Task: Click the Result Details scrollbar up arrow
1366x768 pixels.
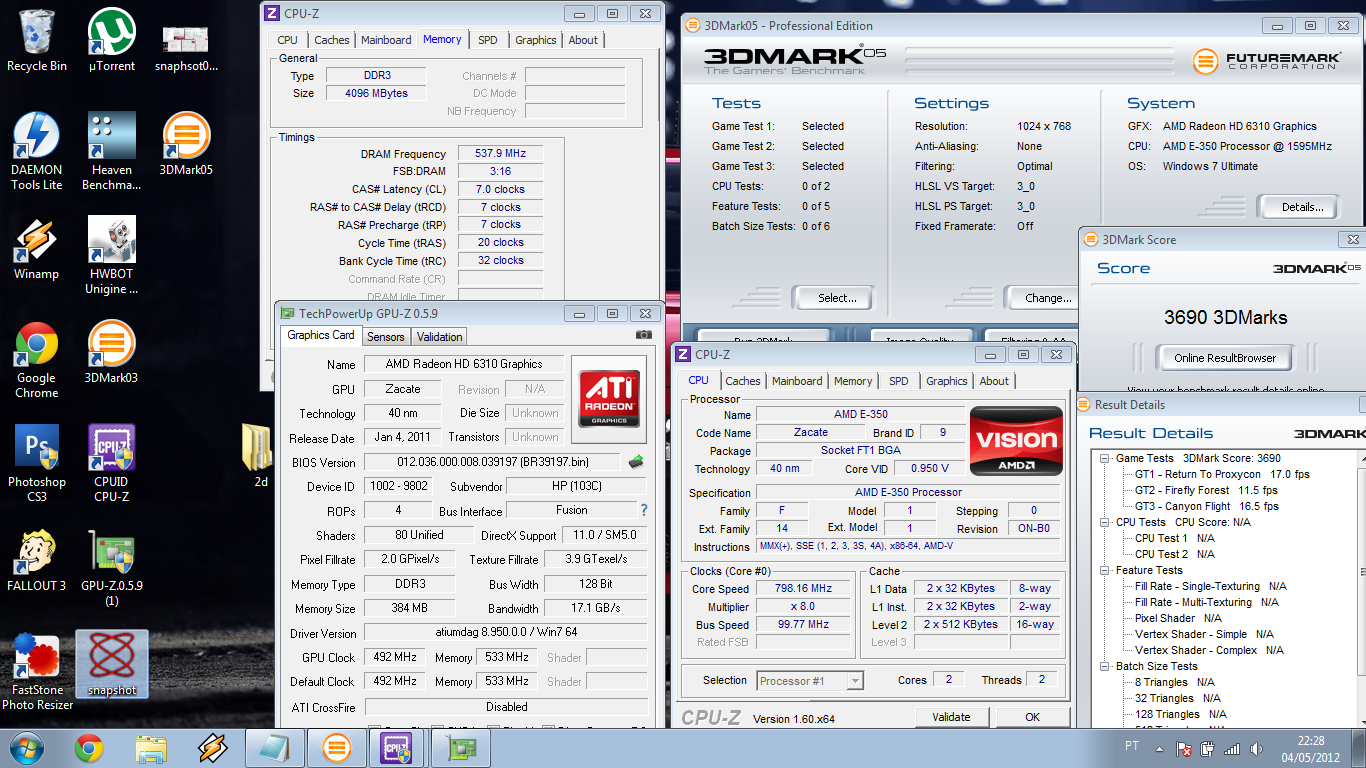Action: (x=1361, y=457)
